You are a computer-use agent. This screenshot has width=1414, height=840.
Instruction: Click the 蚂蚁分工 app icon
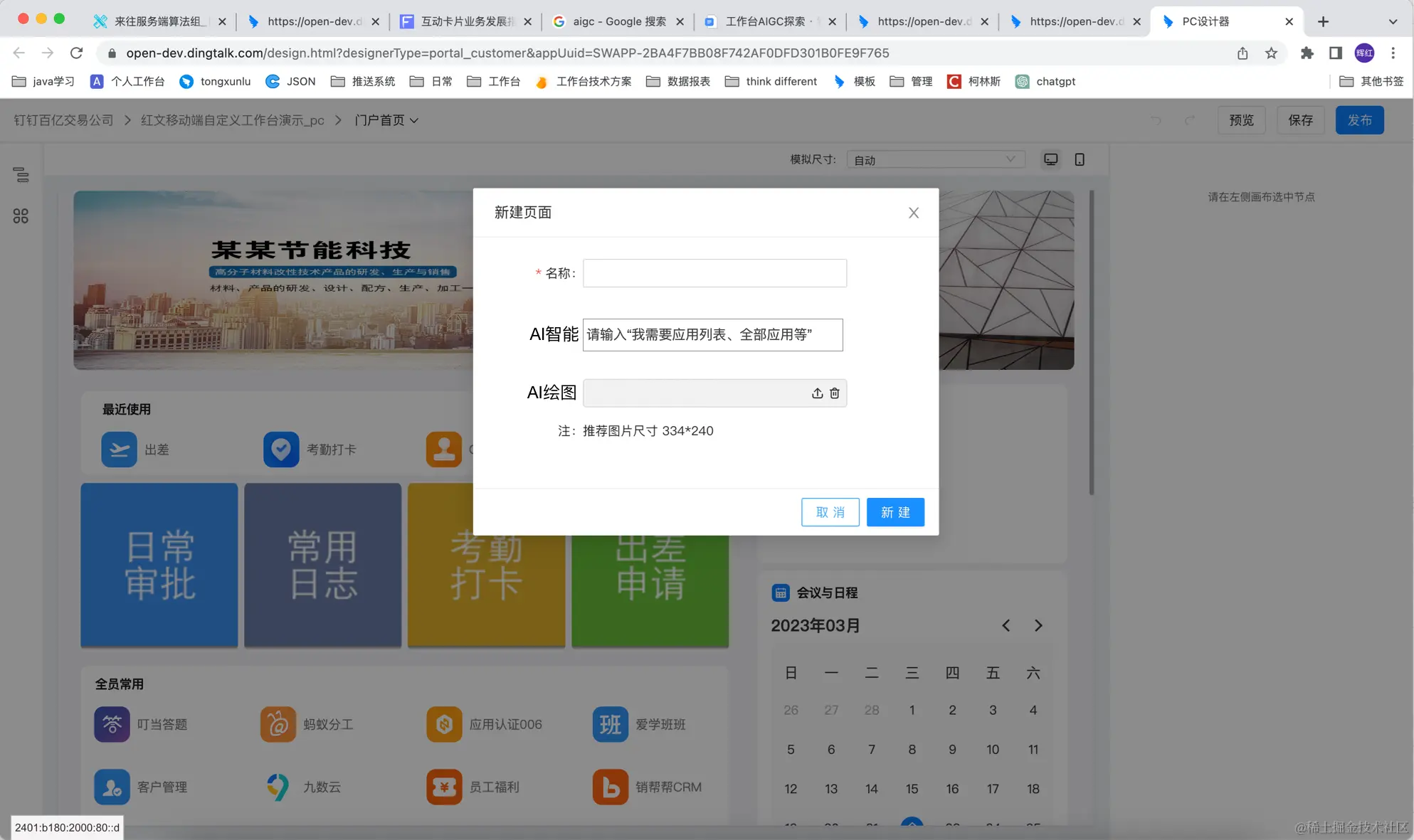coord(278,724)
